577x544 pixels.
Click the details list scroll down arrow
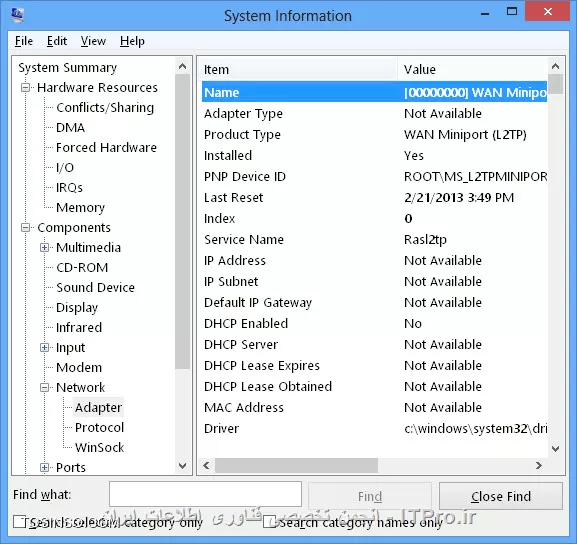(x=555, y=449)
